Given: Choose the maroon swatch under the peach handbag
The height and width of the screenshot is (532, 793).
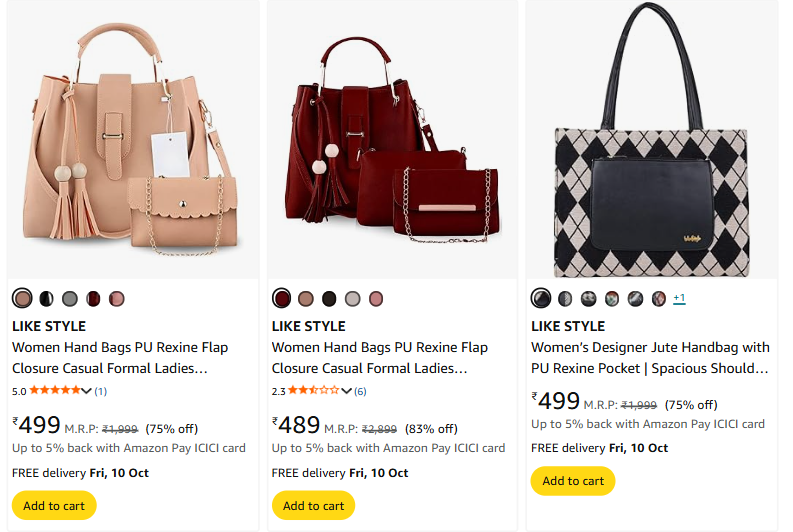Looking at the screenshot, I should point(93,299).
